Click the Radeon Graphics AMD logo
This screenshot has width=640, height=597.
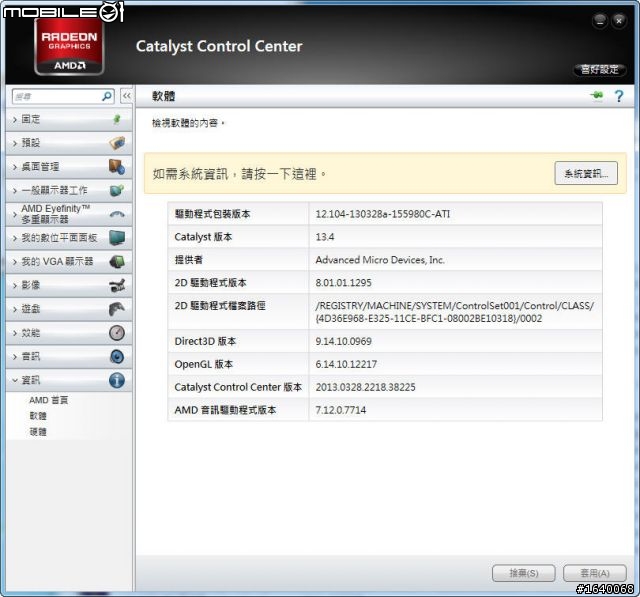(x=69, y=47)
